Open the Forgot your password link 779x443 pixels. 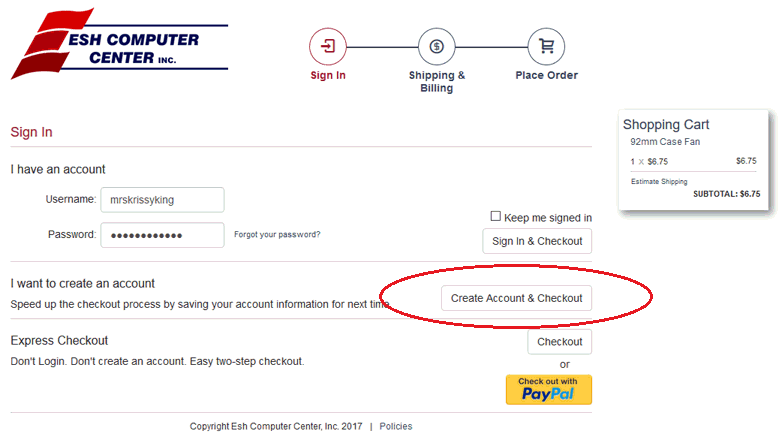277,235
